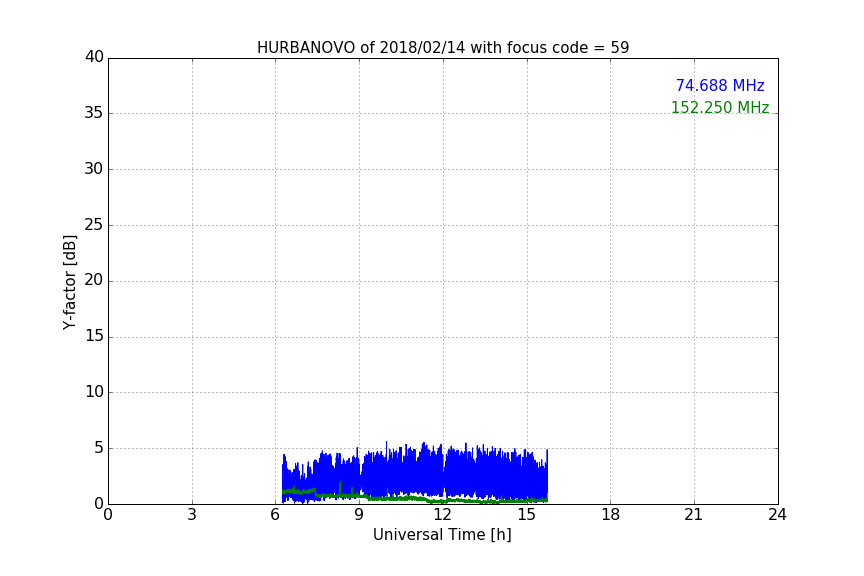
Task: Click y-axis tick label '35'
Action: 94,113
